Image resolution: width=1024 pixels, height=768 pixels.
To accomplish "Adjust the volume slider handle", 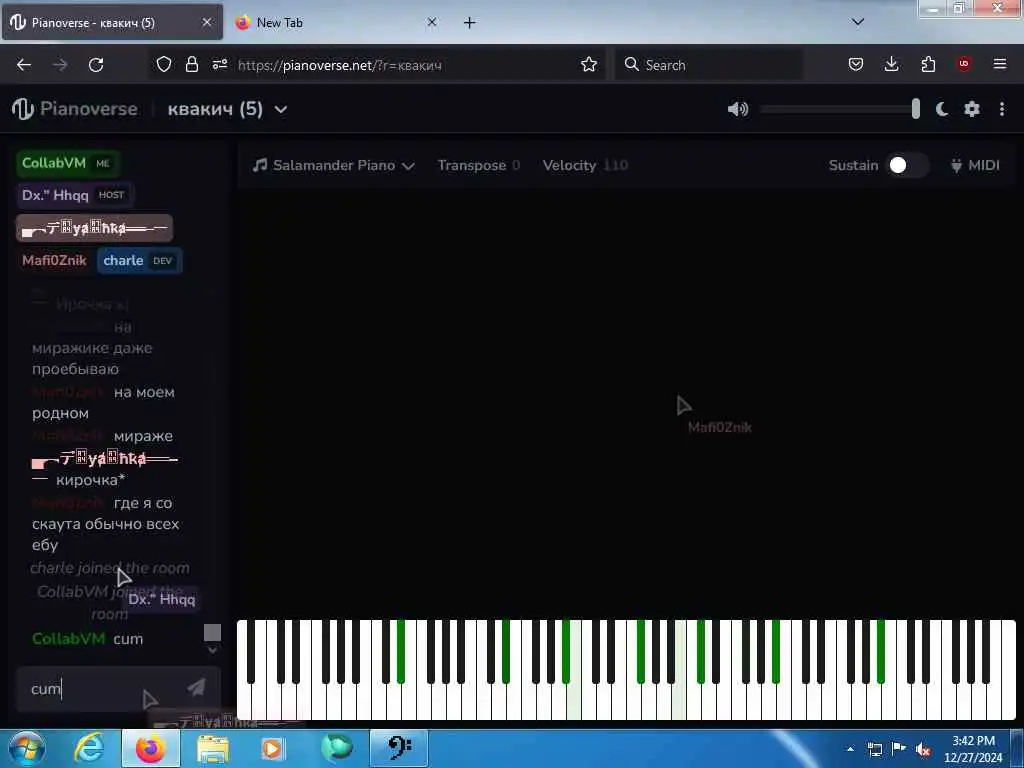I will (916, 109).
